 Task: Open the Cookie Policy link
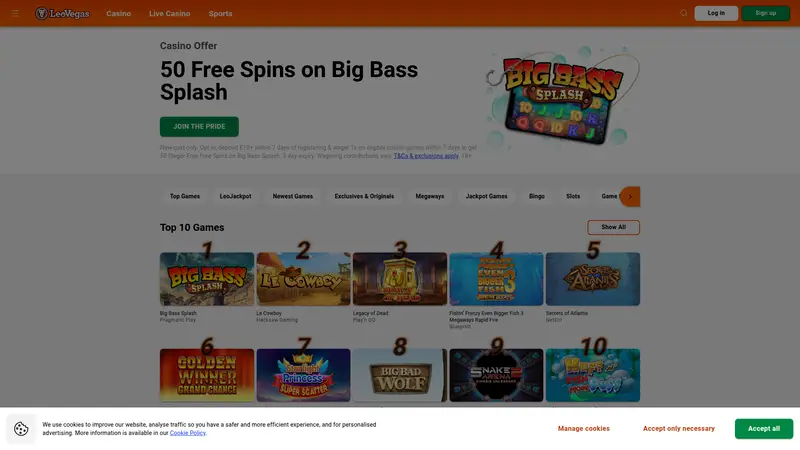tap(188, 433)
